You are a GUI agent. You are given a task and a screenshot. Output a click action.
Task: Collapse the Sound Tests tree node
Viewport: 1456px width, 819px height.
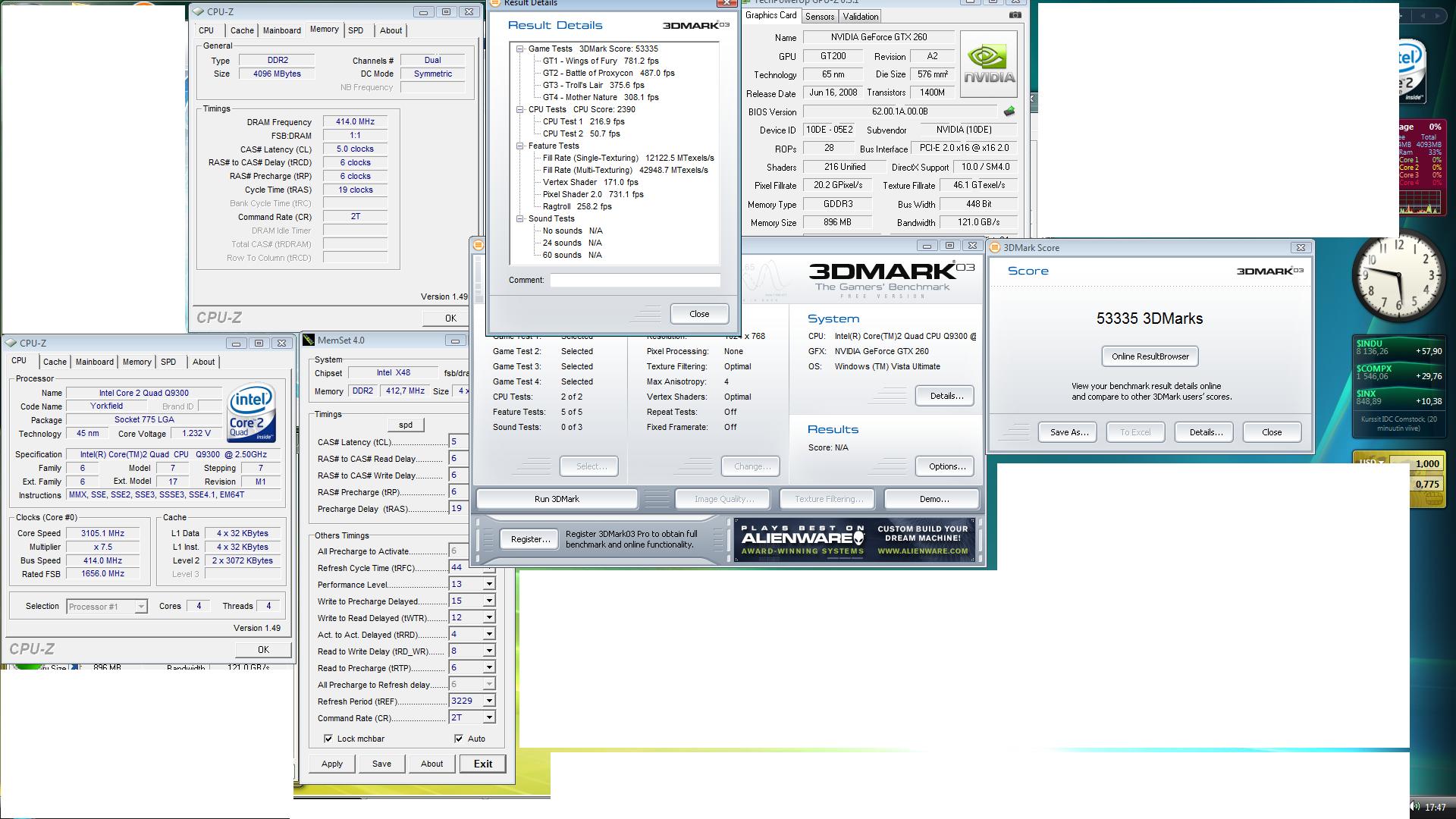(520, 218)
